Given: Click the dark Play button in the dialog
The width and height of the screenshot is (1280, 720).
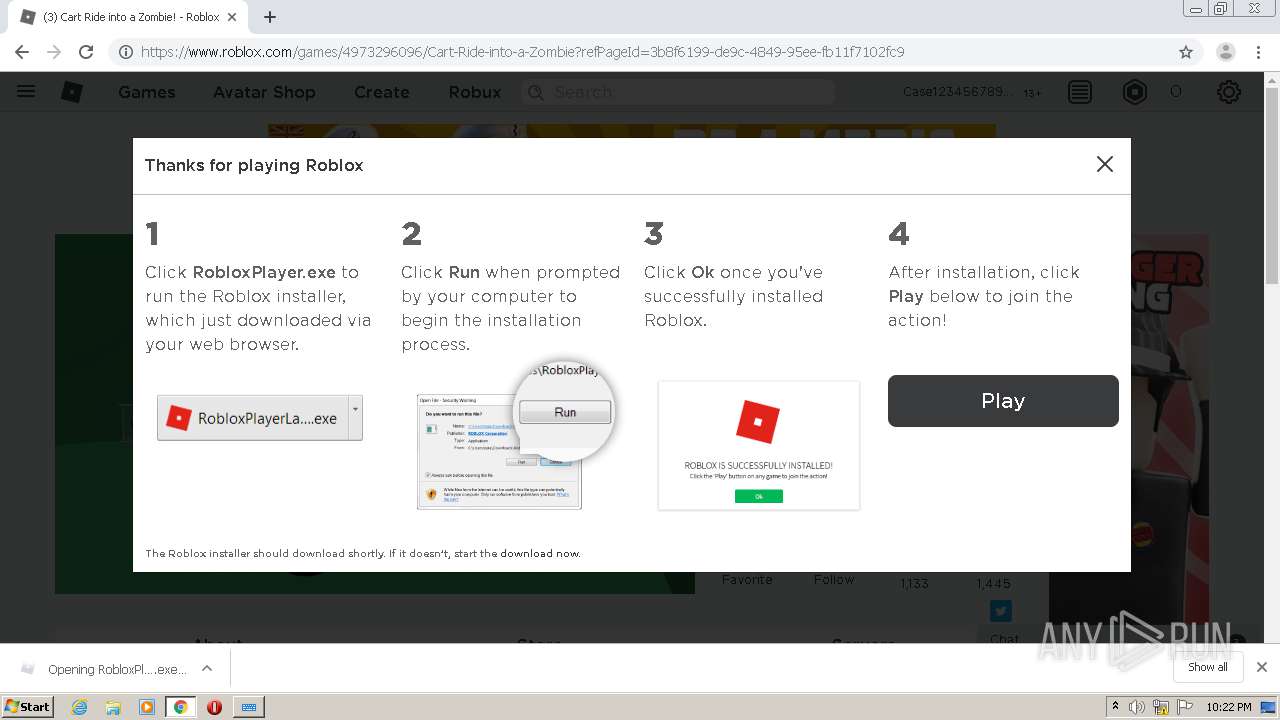Looking at the screenshot, I should pyautogui.click(x=1003, y=401).
